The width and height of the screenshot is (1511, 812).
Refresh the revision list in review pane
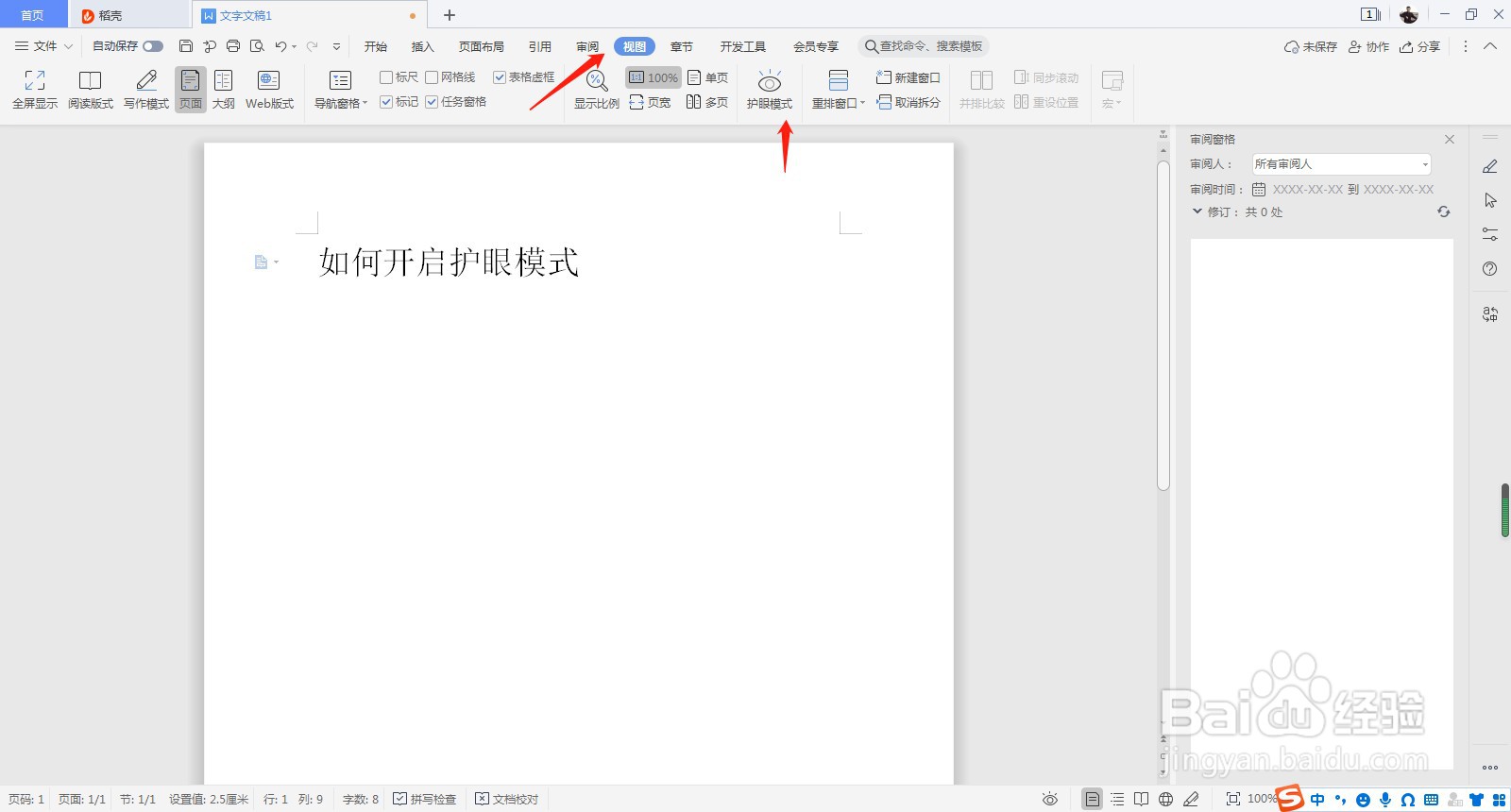(x=1444, y=211)
